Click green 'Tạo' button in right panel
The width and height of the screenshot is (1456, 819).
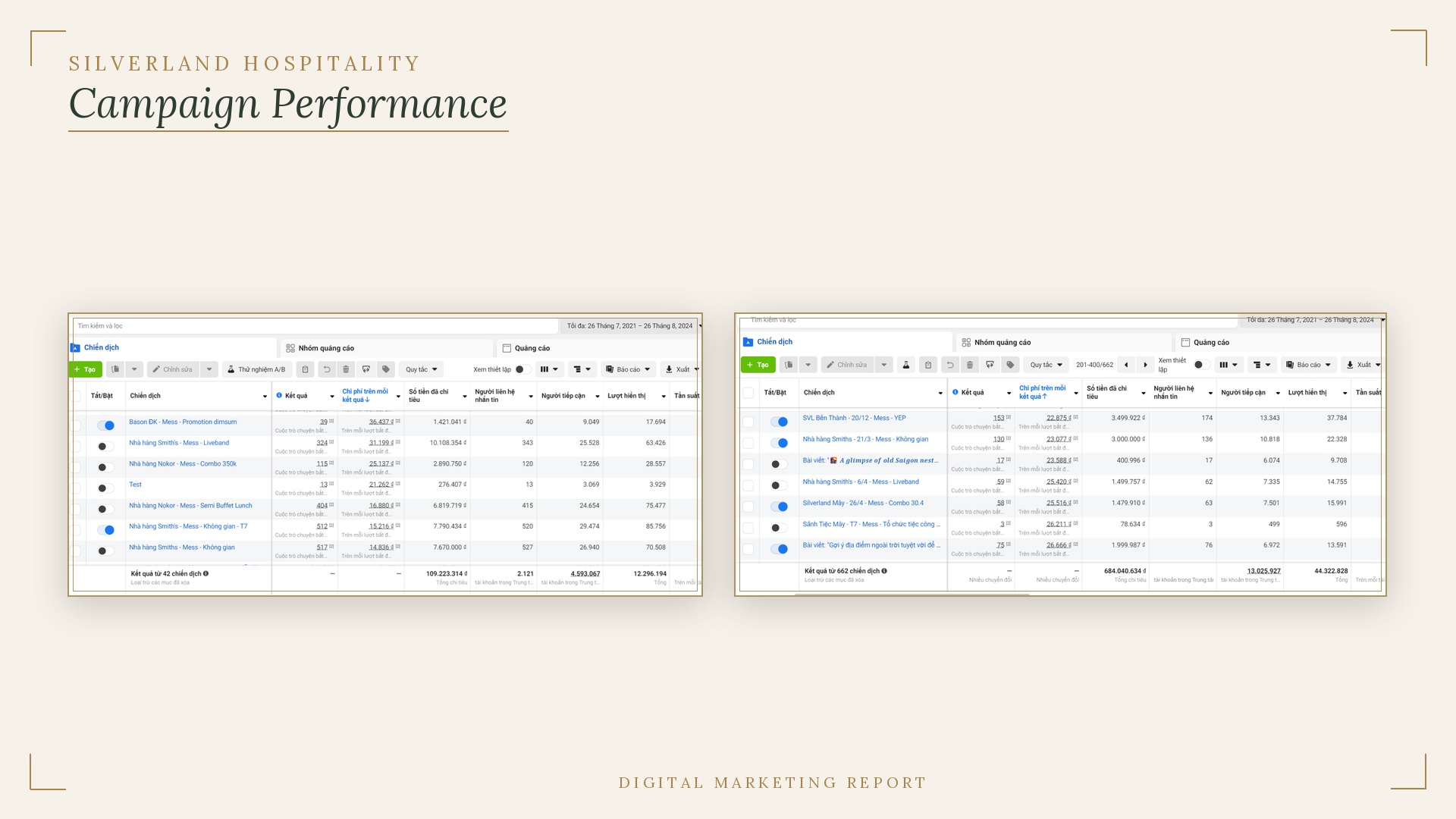[x=758, y=365]
